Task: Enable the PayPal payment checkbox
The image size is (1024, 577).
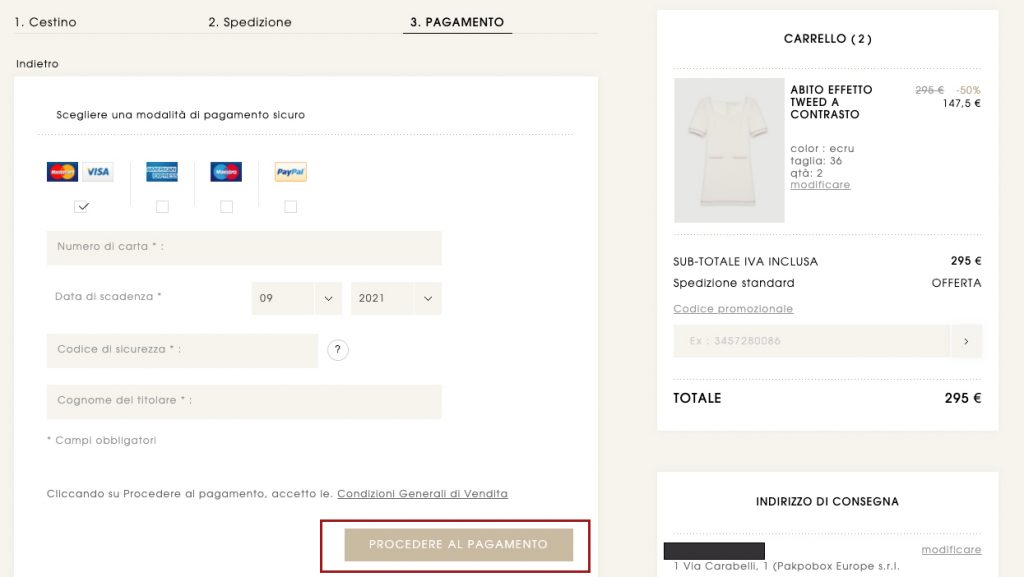Action: 290,207
